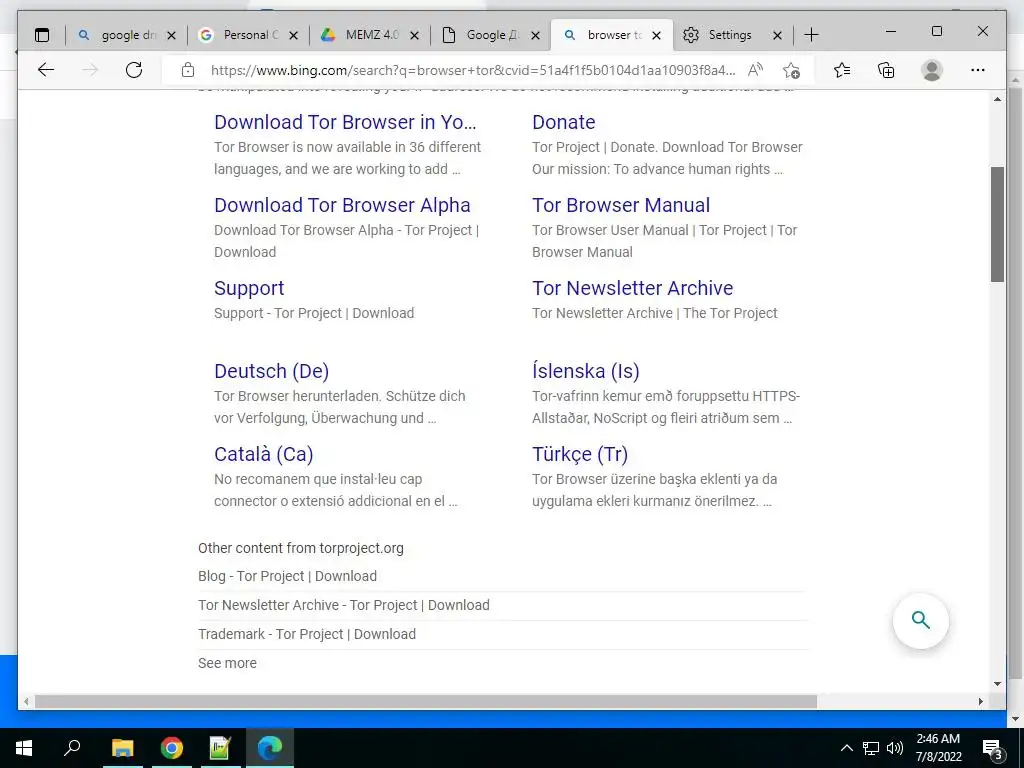Open the Deutsch (De) link
The image size is (1024, 768).
(x=271, y=371)
